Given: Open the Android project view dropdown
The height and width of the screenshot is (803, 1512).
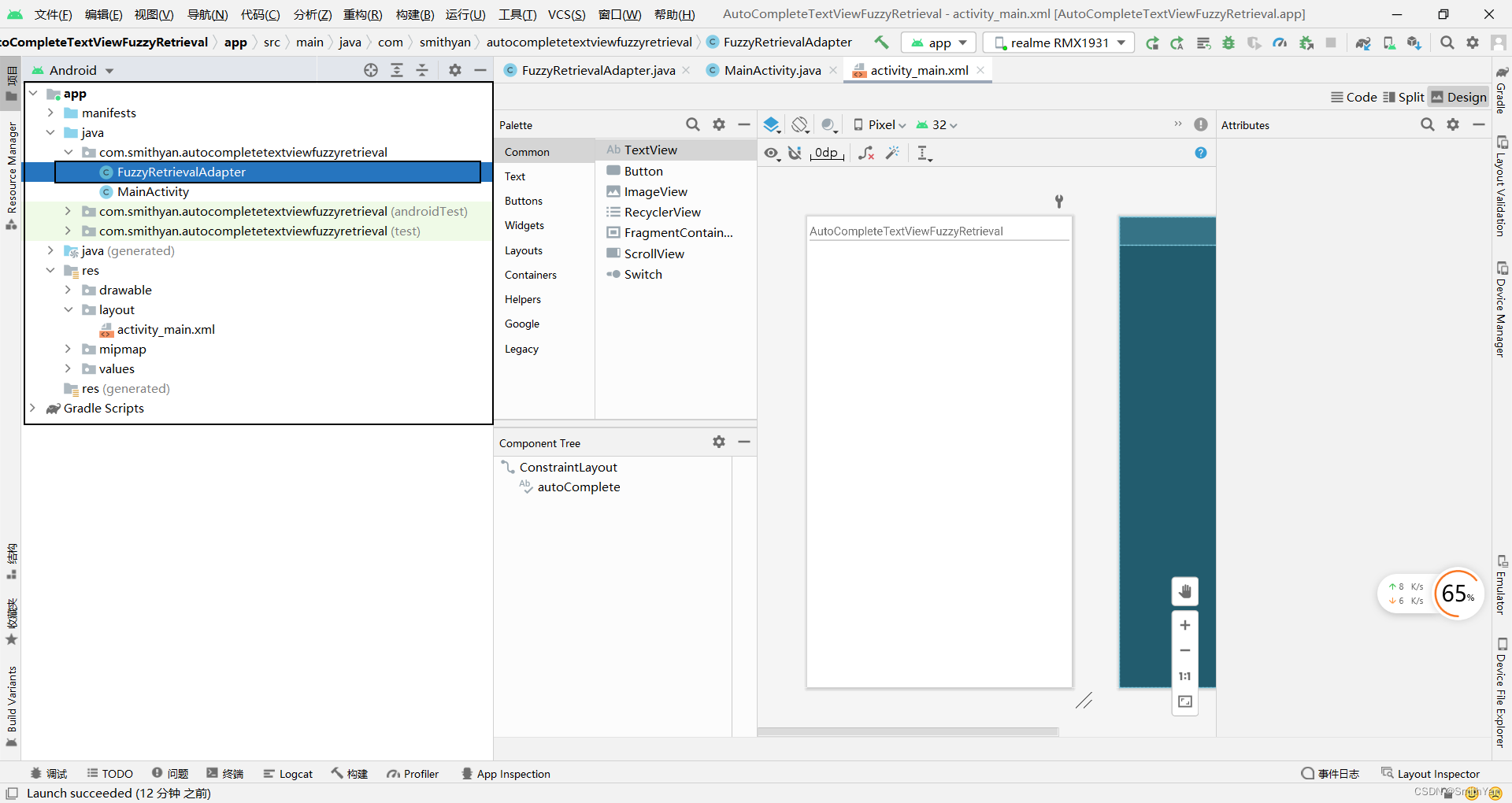Looking at the screenshot, I should tap(73, 70).
